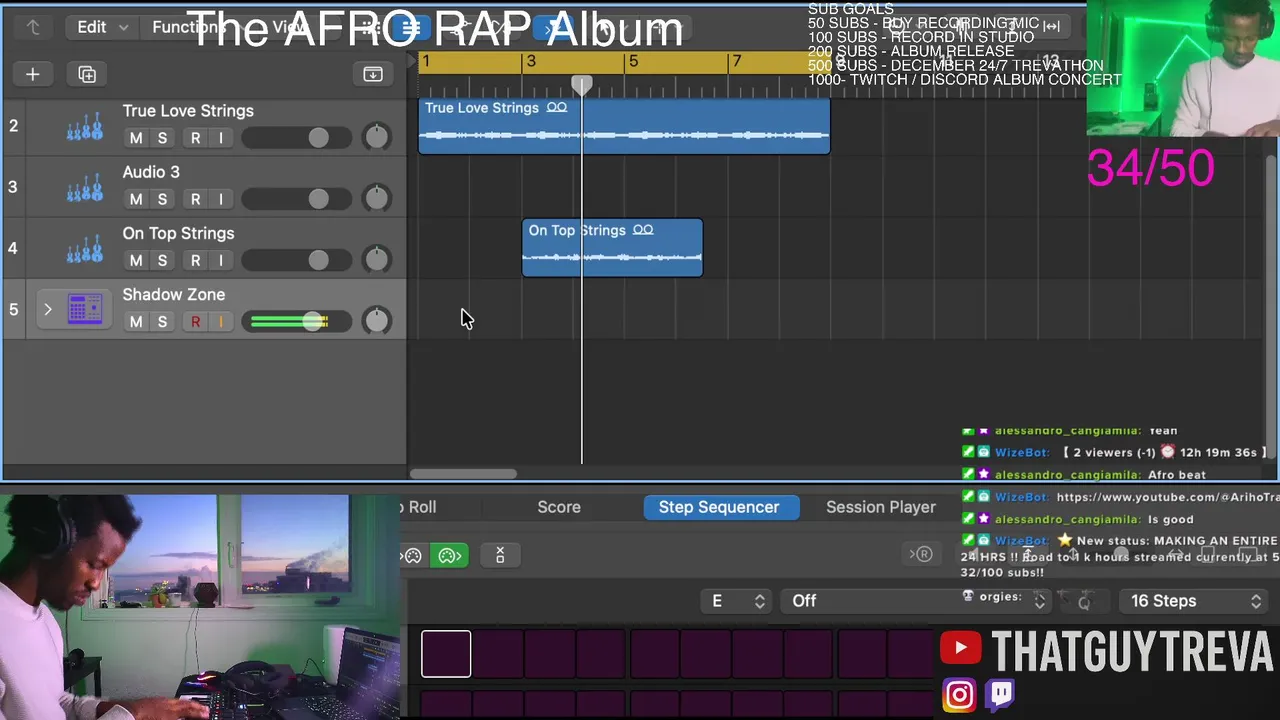Mute the Shadow Zone track
Screen dimensions: 1280x720
136,321
